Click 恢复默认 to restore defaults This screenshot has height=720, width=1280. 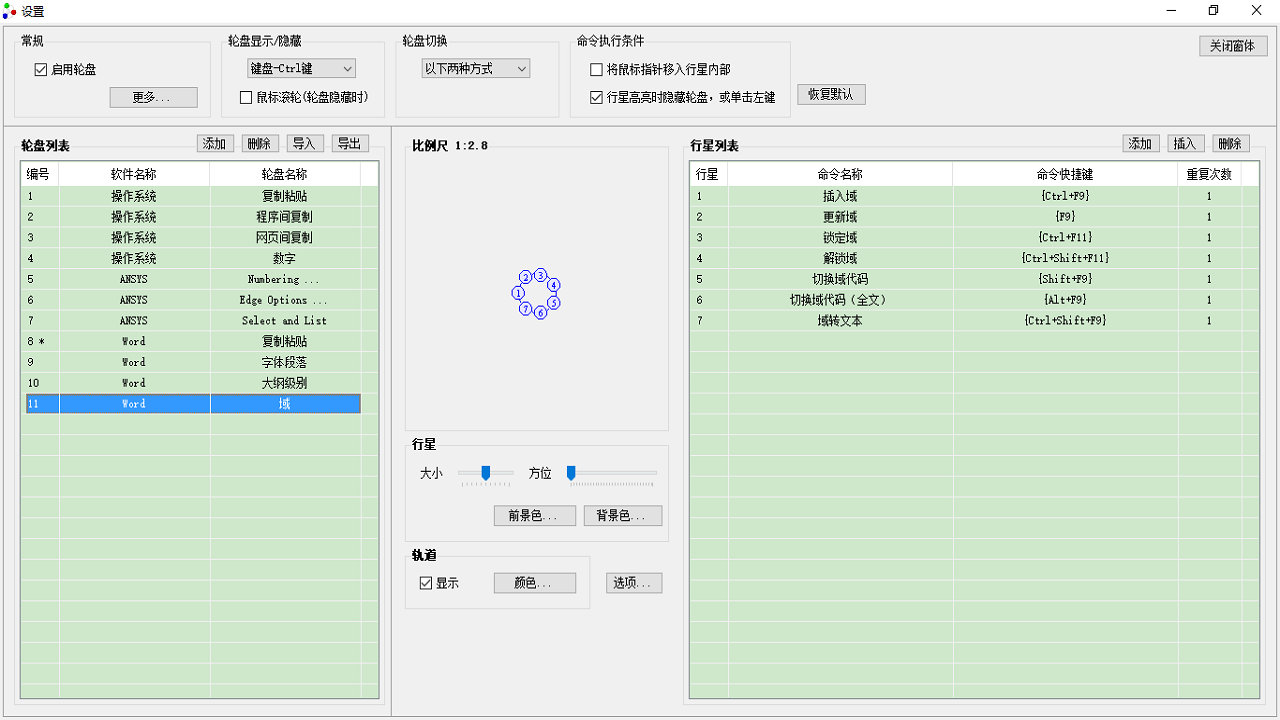pyautogui.click(x=831, y=94)
